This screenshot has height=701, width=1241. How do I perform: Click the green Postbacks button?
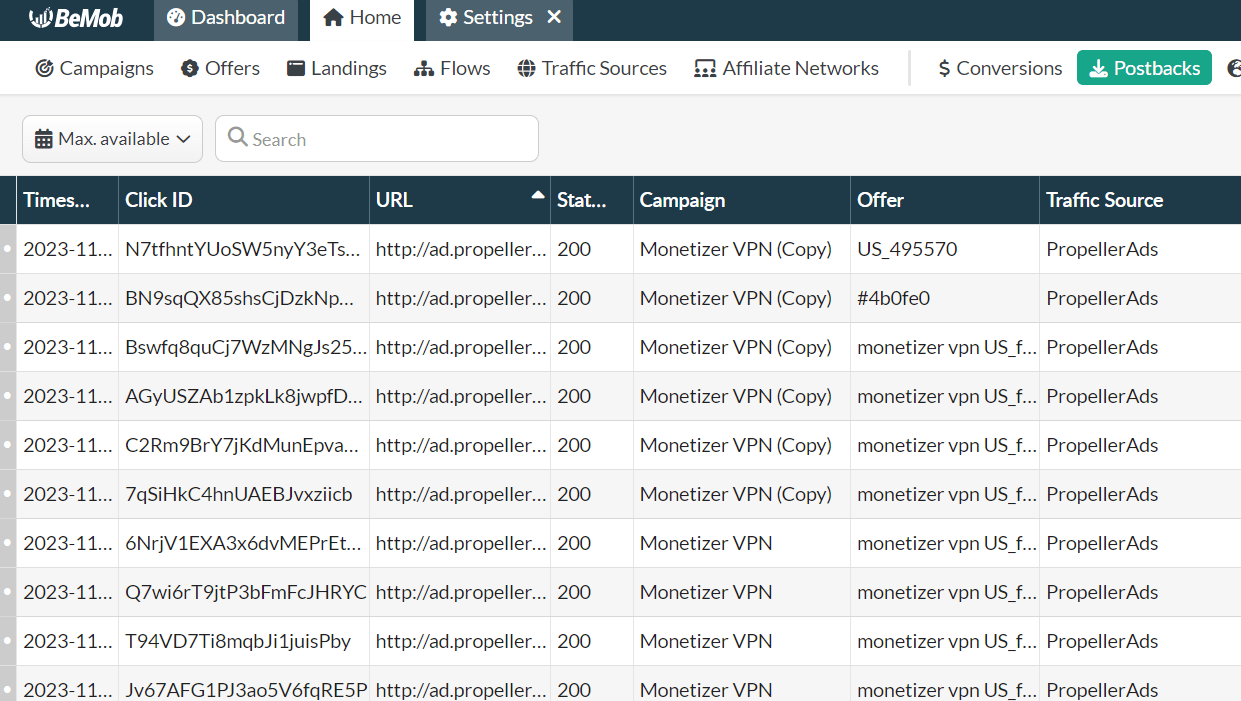click(1144, 68)
